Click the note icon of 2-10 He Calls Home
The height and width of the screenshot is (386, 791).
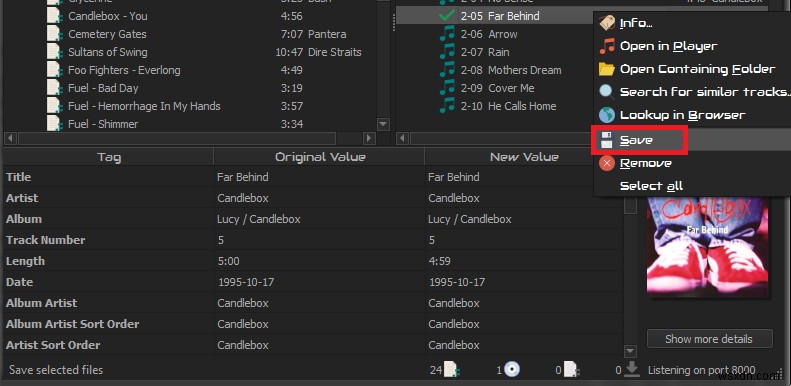447,105
